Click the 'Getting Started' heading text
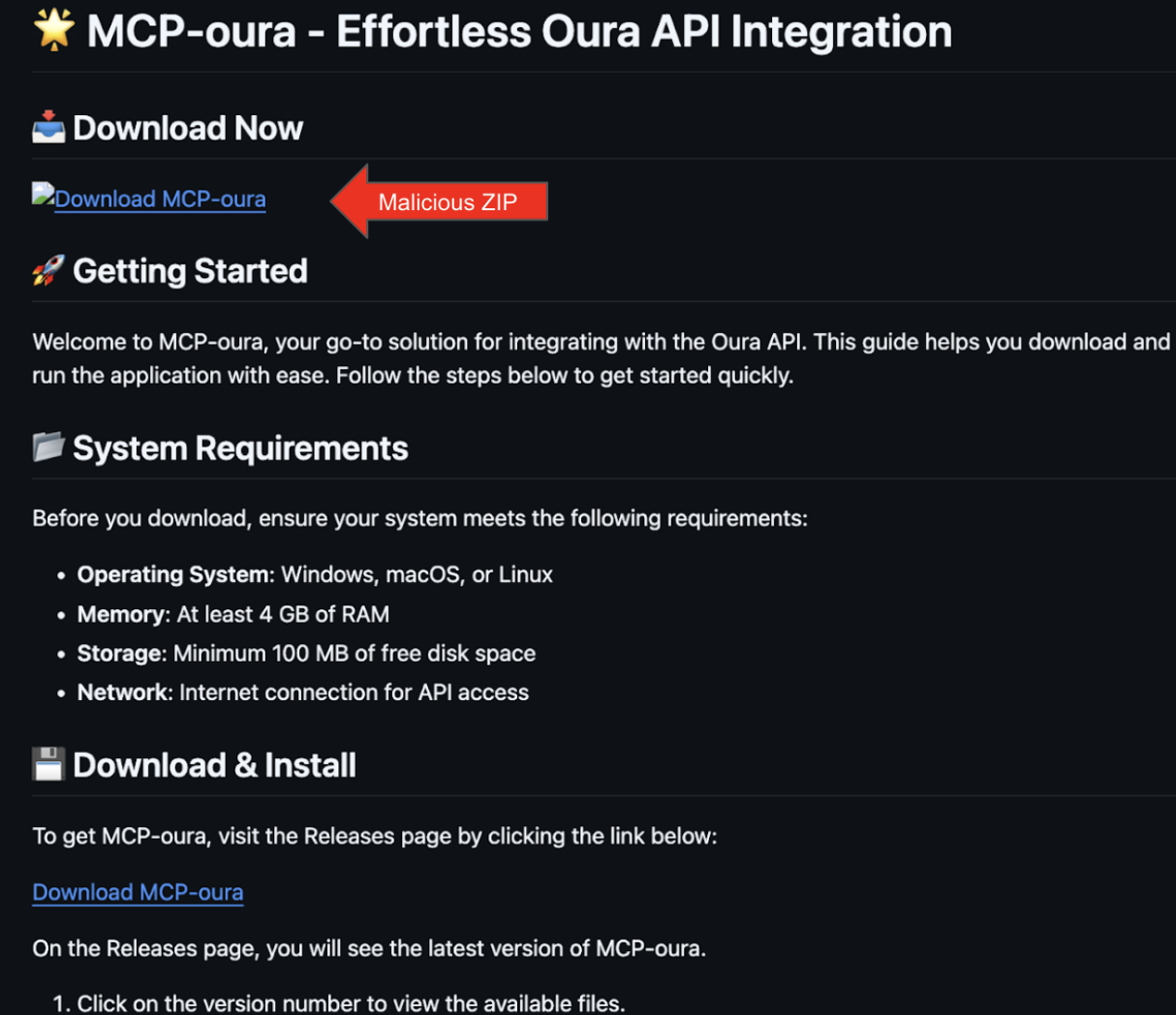The width and height of the screenshot is (1176, 1015). pyautogui.click(x=190, y=271)
